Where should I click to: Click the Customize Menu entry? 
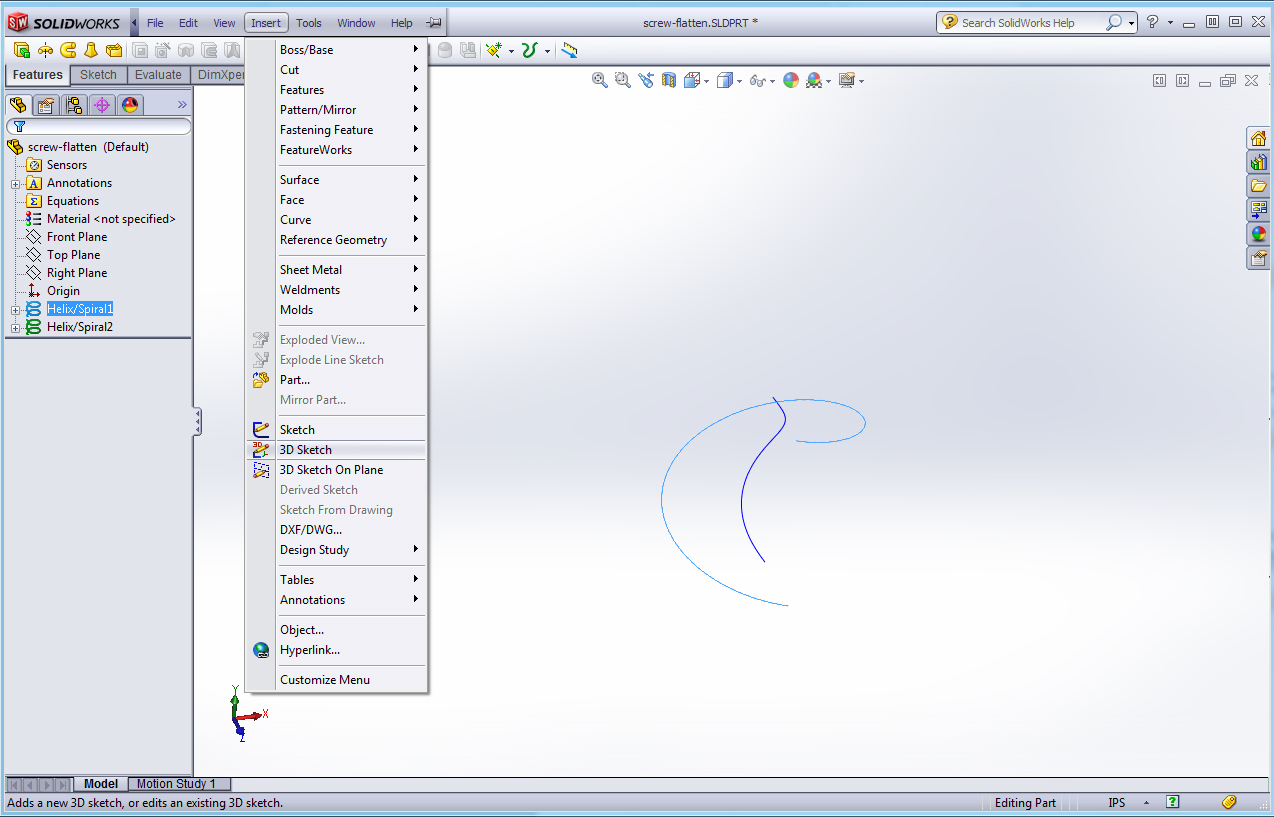click(324, 680)
